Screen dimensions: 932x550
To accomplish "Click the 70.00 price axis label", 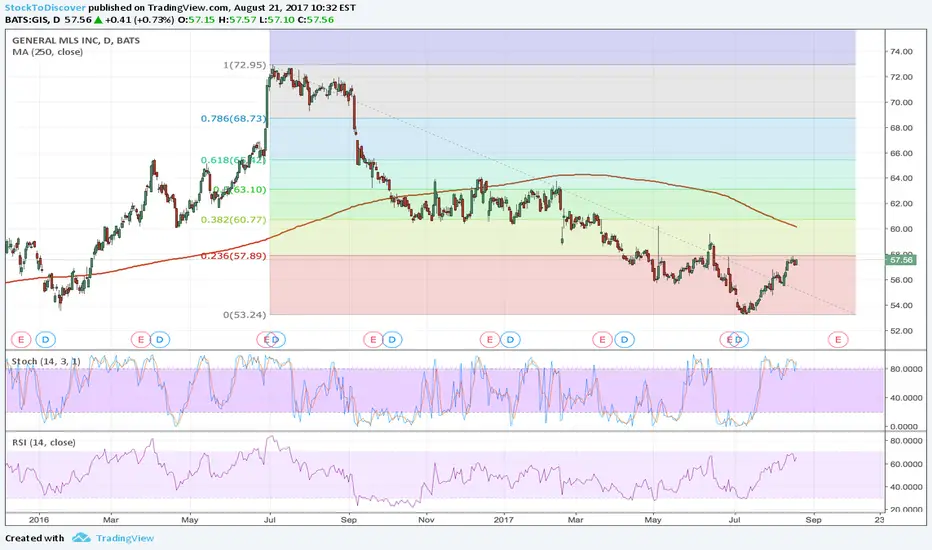I will pyautogui.click(x=902, y=102).
